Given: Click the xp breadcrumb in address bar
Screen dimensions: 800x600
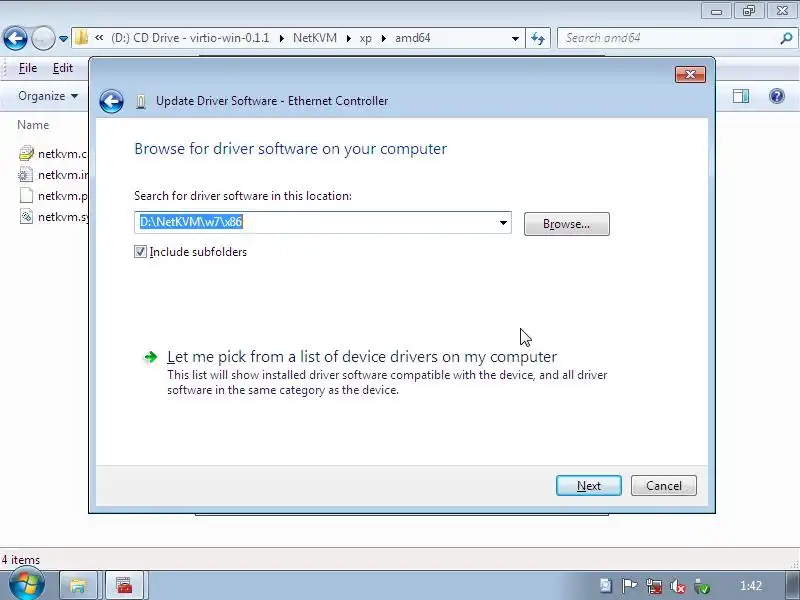Looking at the screenshot, I should [x=365, y=38].
